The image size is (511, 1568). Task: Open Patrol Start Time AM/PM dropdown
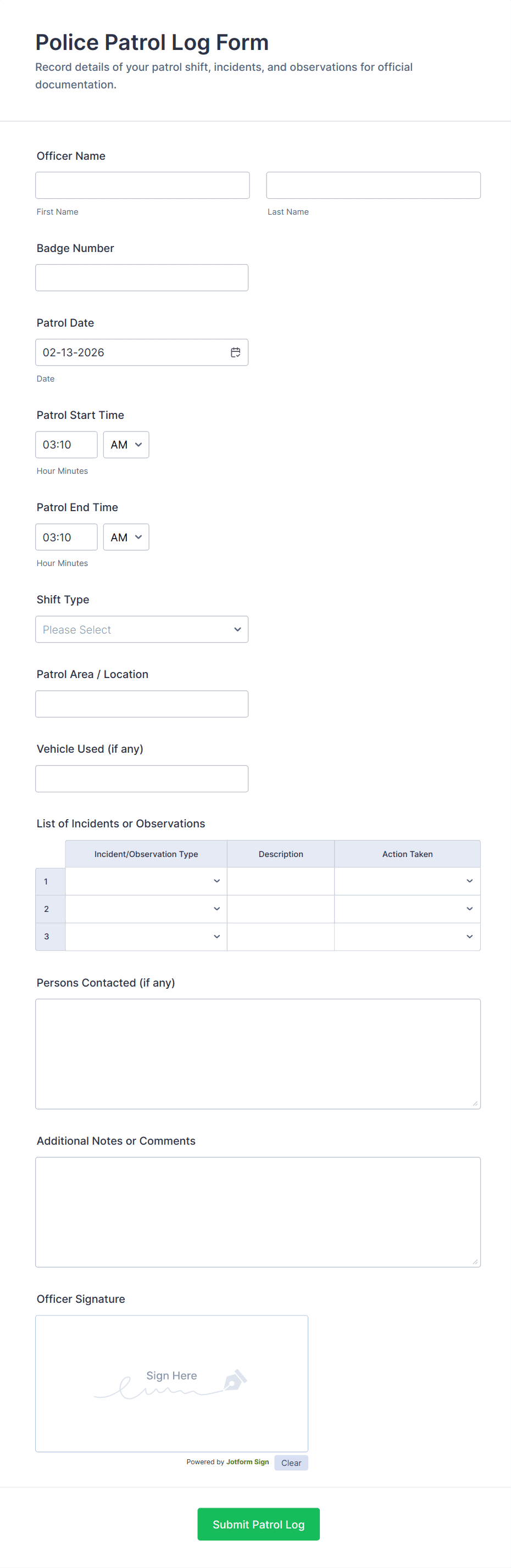click(126, 445)
